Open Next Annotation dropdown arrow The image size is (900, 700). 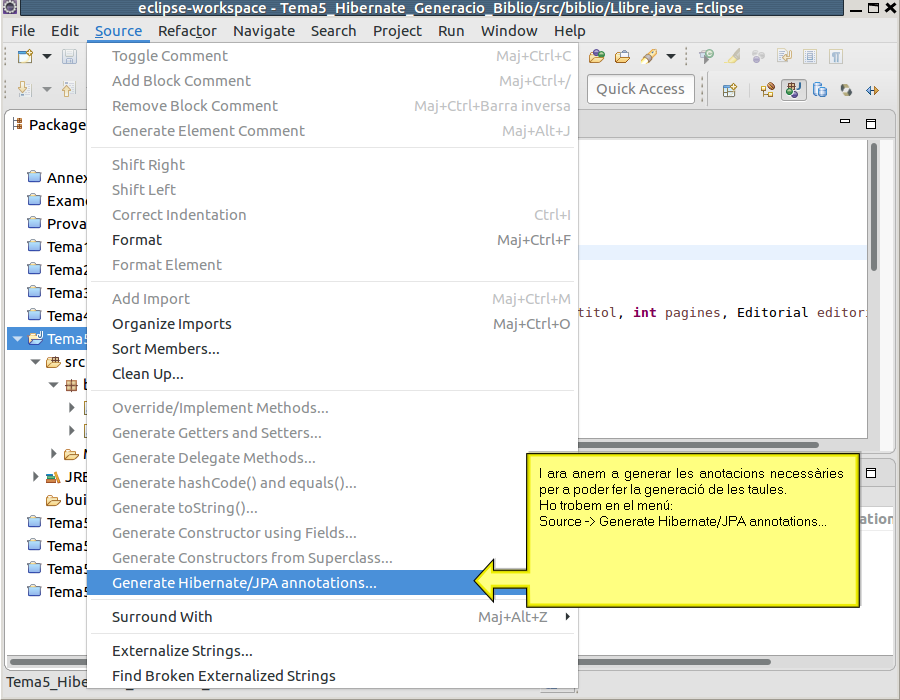pyautogui.click(x=47, y=90)
